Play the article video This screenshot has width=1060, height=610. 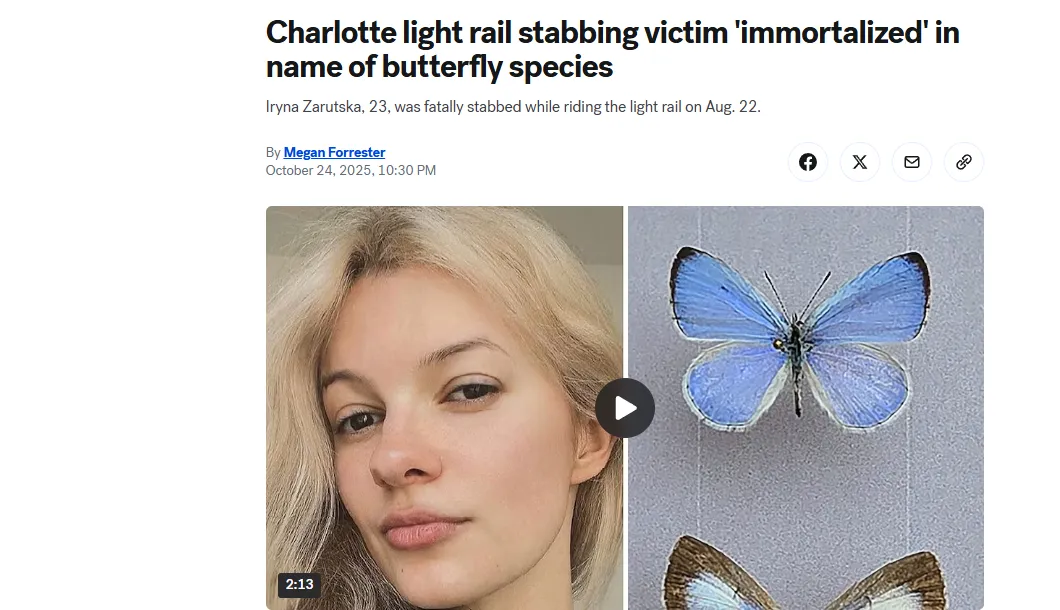coord(625,408)
